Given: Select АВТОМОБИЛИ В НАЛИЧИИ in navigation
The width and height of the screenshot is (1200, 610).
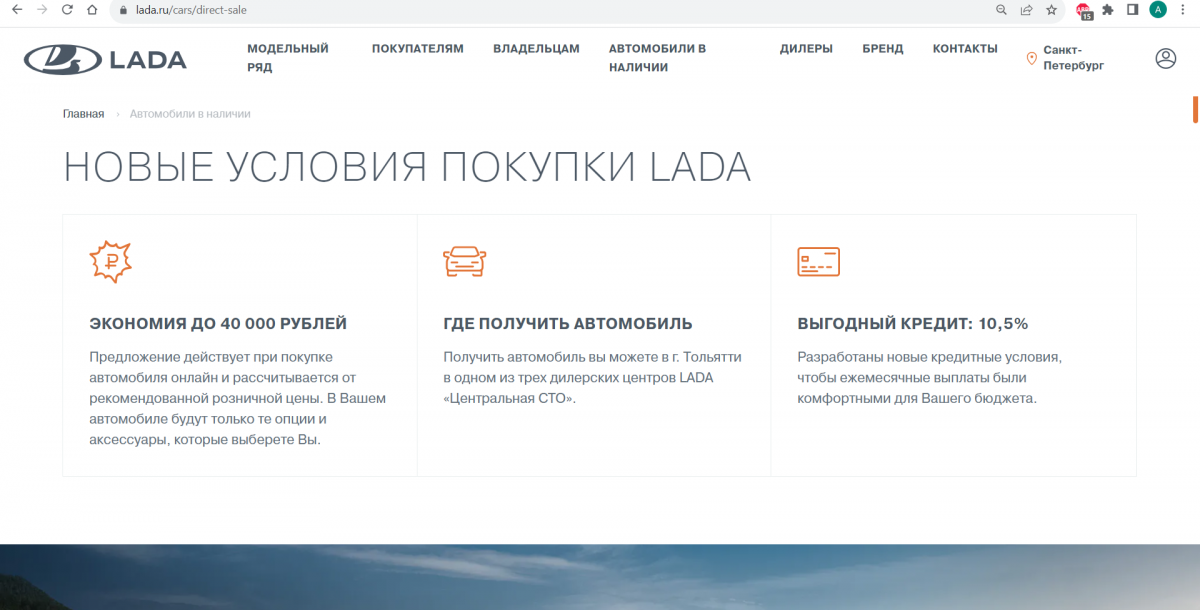Looking at the screenshot, I should tap(658, 58).
